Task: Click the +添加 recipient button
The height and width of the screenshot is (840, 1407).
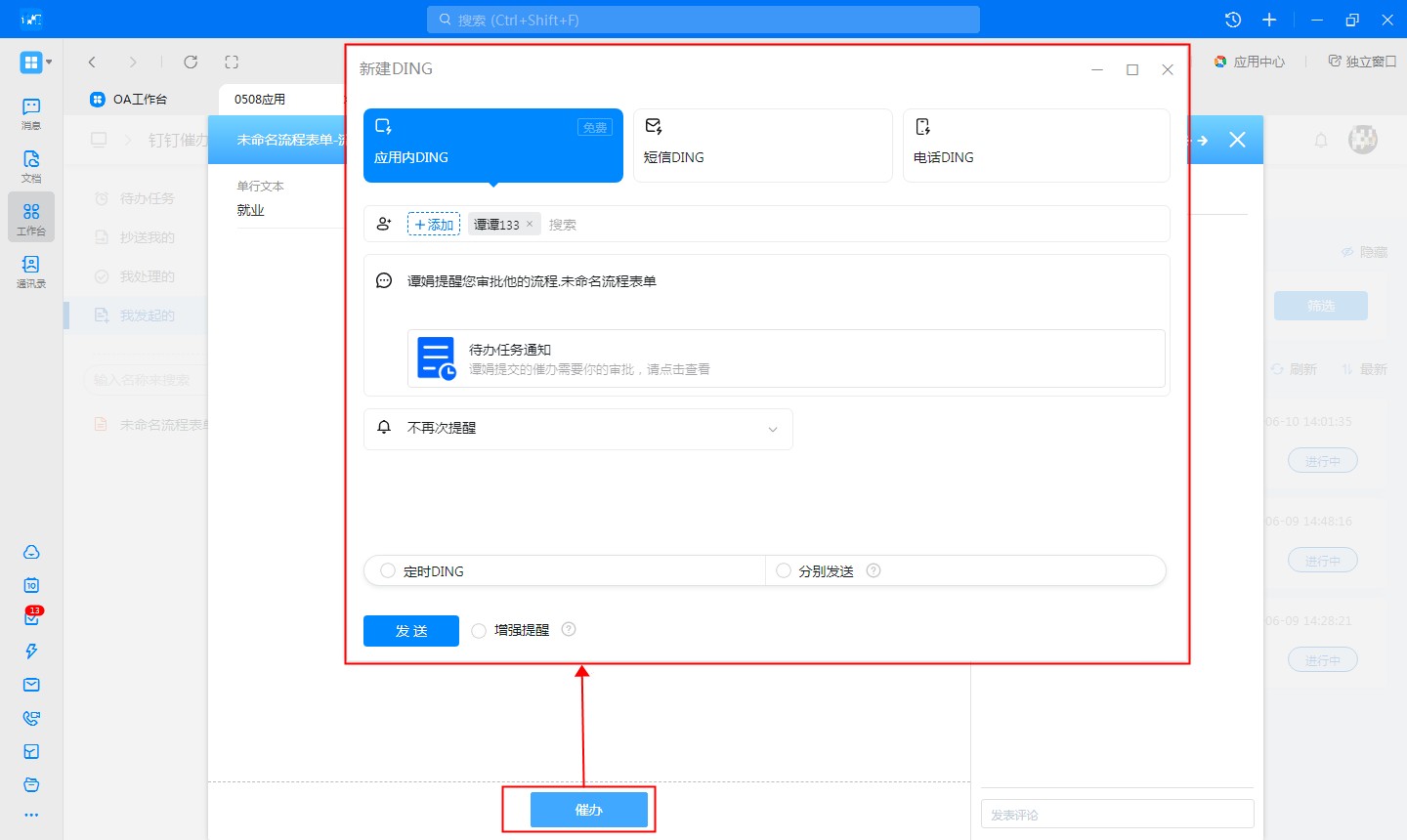Action: pyautogui.click(x=434, y=225)
